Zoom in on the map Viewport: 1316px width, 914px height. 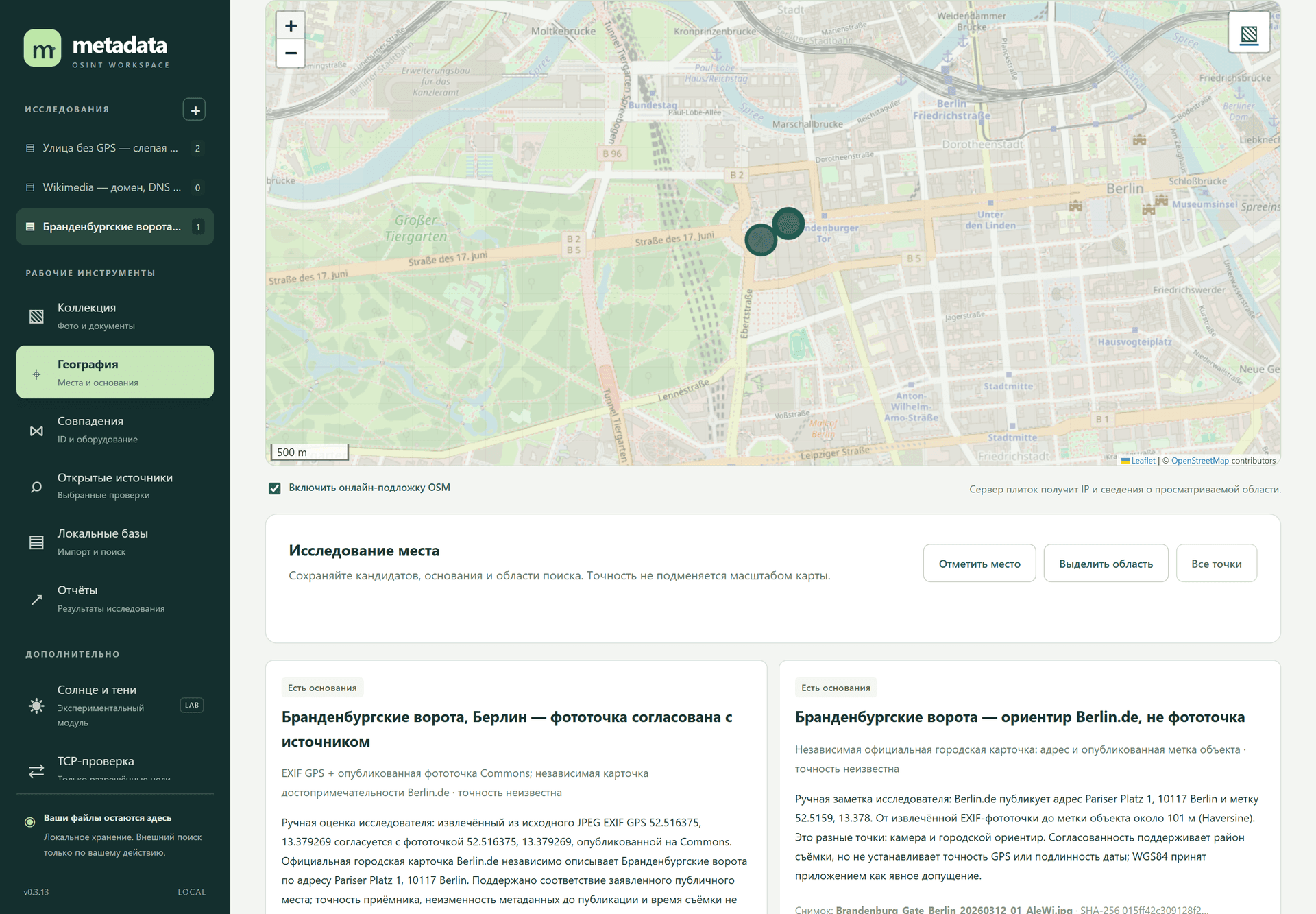pos(291,25)
